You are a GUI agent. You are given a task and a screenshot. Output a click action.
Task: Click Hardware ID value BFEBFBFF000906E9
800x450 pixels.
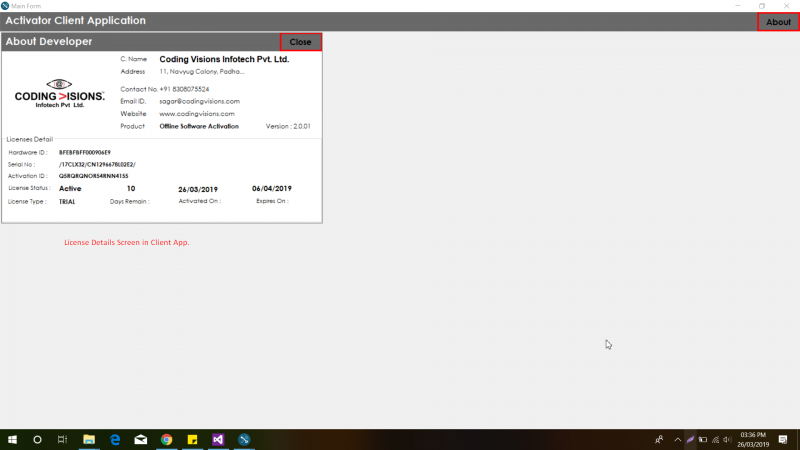click(85, 153)
